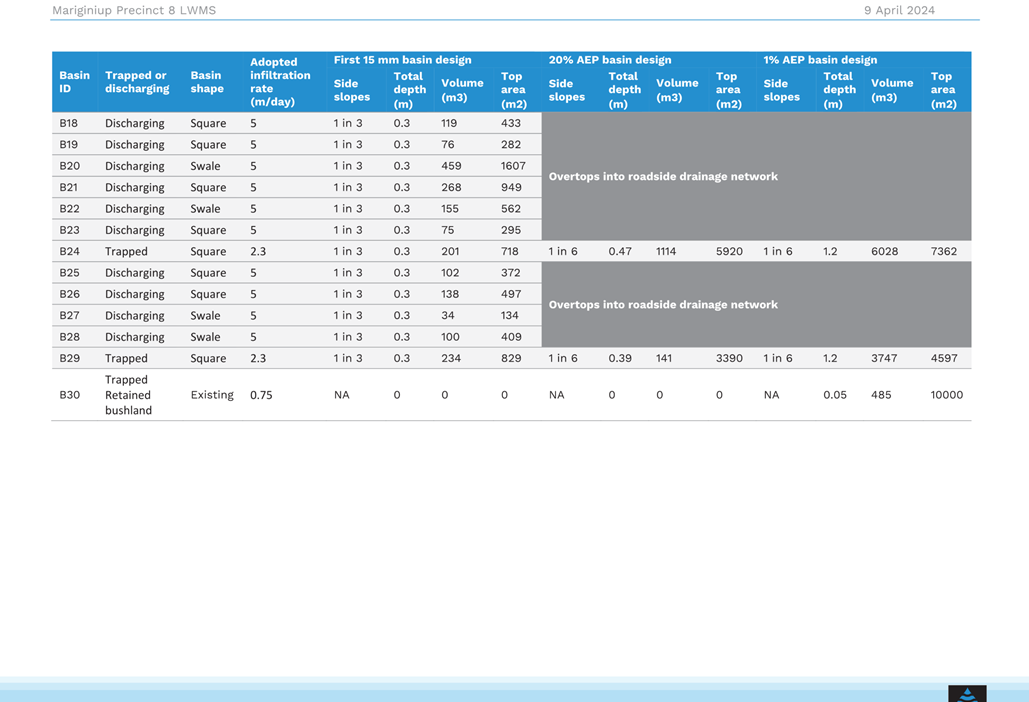Select the 1607 top area value for B20

tap(513, 166)
